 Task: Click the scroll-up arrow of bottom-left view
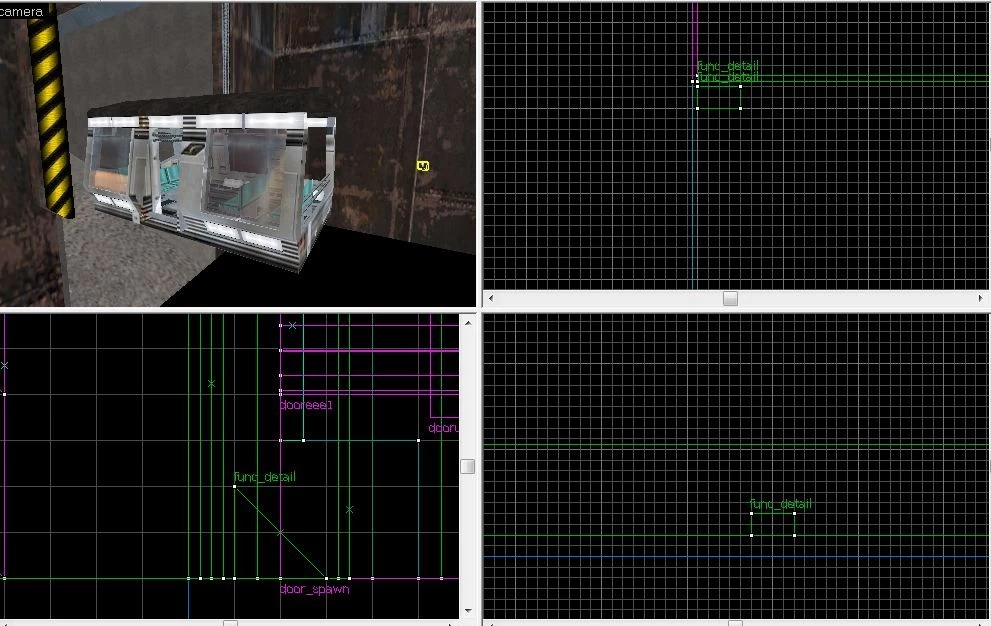(468, 323)
